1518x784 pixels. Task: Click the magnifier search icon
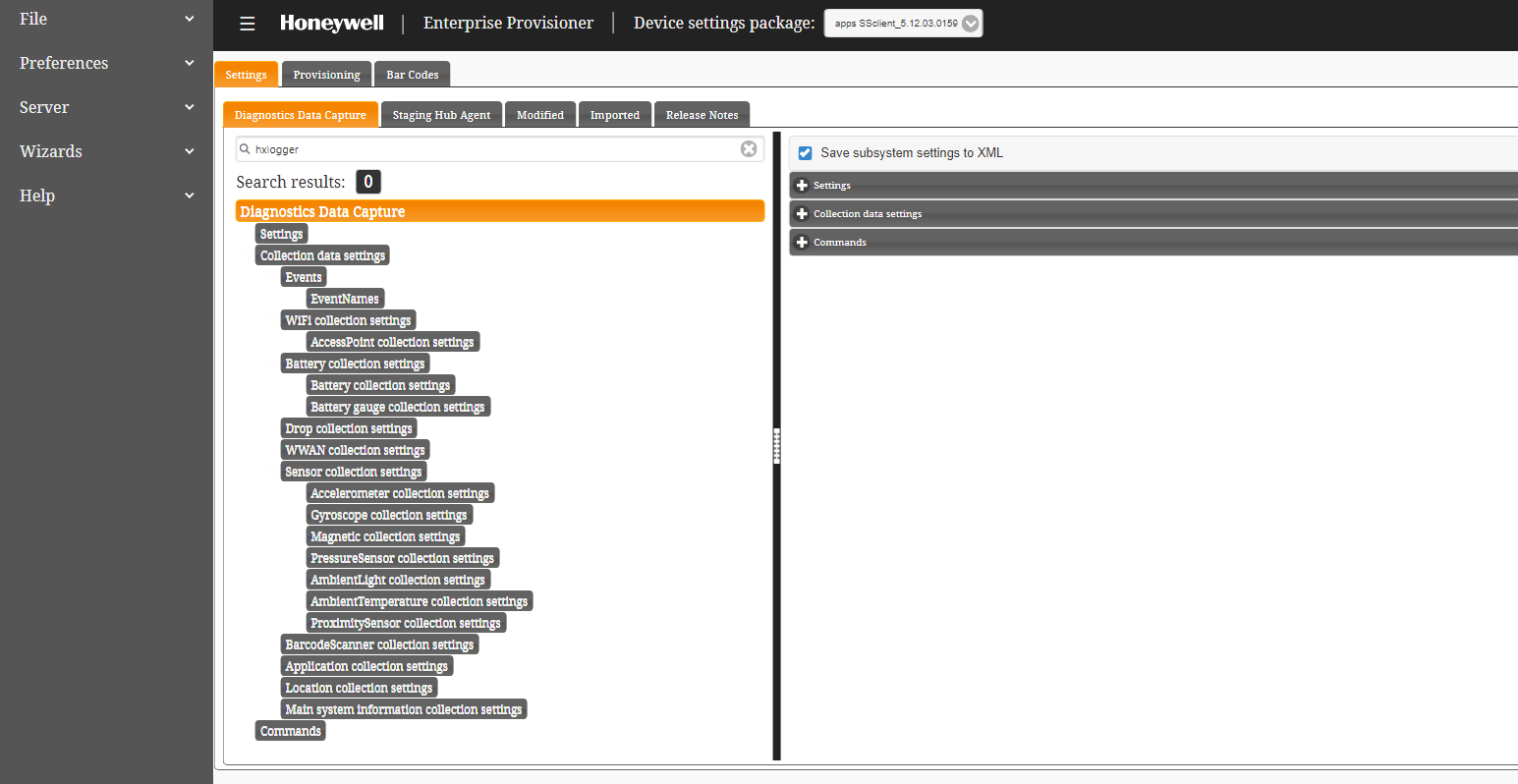245,149
